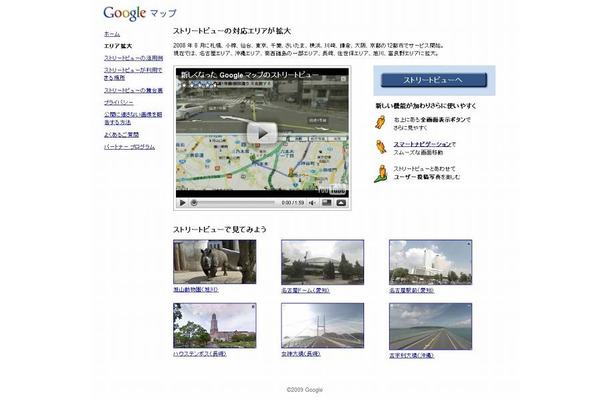Click the heading 新しい機能が加わりさらに使いやすく
Viewport: 610px width, 400px height.
[426, 105]
